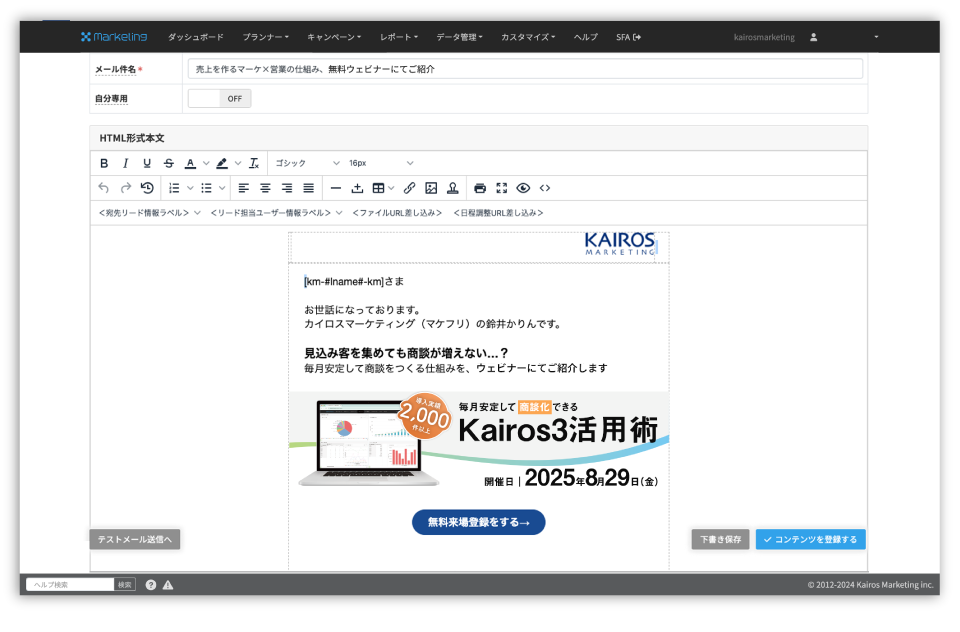Image resolution: width=960 pixels, height=632 pixels.
Task: Center align the text
Action: coord(265,188)
